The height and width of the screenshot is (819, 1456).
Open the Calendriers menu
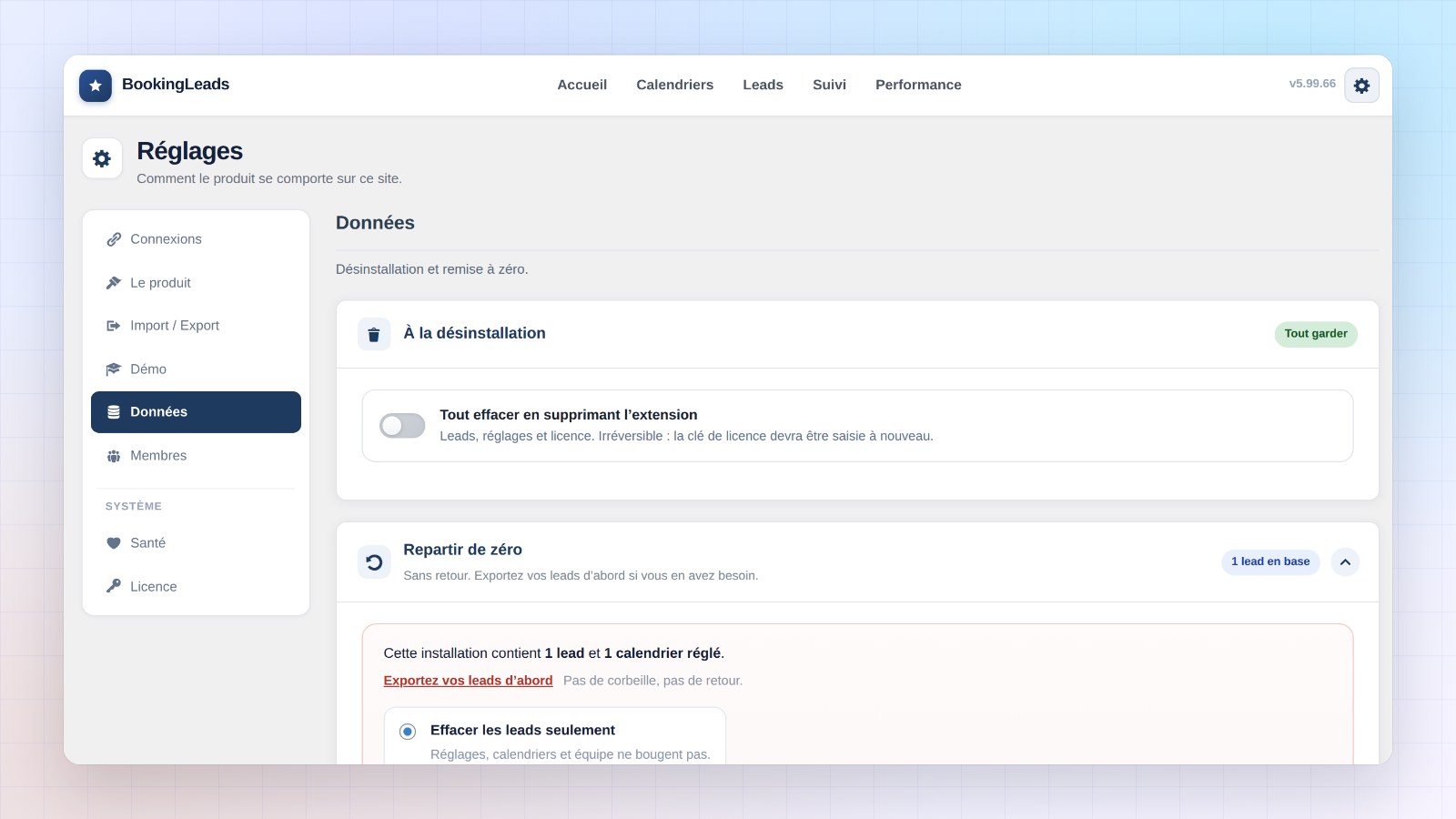[x=675, y=85]
